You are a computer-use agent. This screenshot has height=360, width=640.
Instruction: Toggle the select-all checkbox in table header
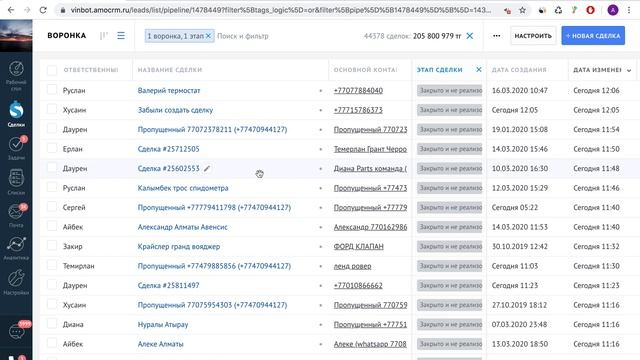coord(52,70)
